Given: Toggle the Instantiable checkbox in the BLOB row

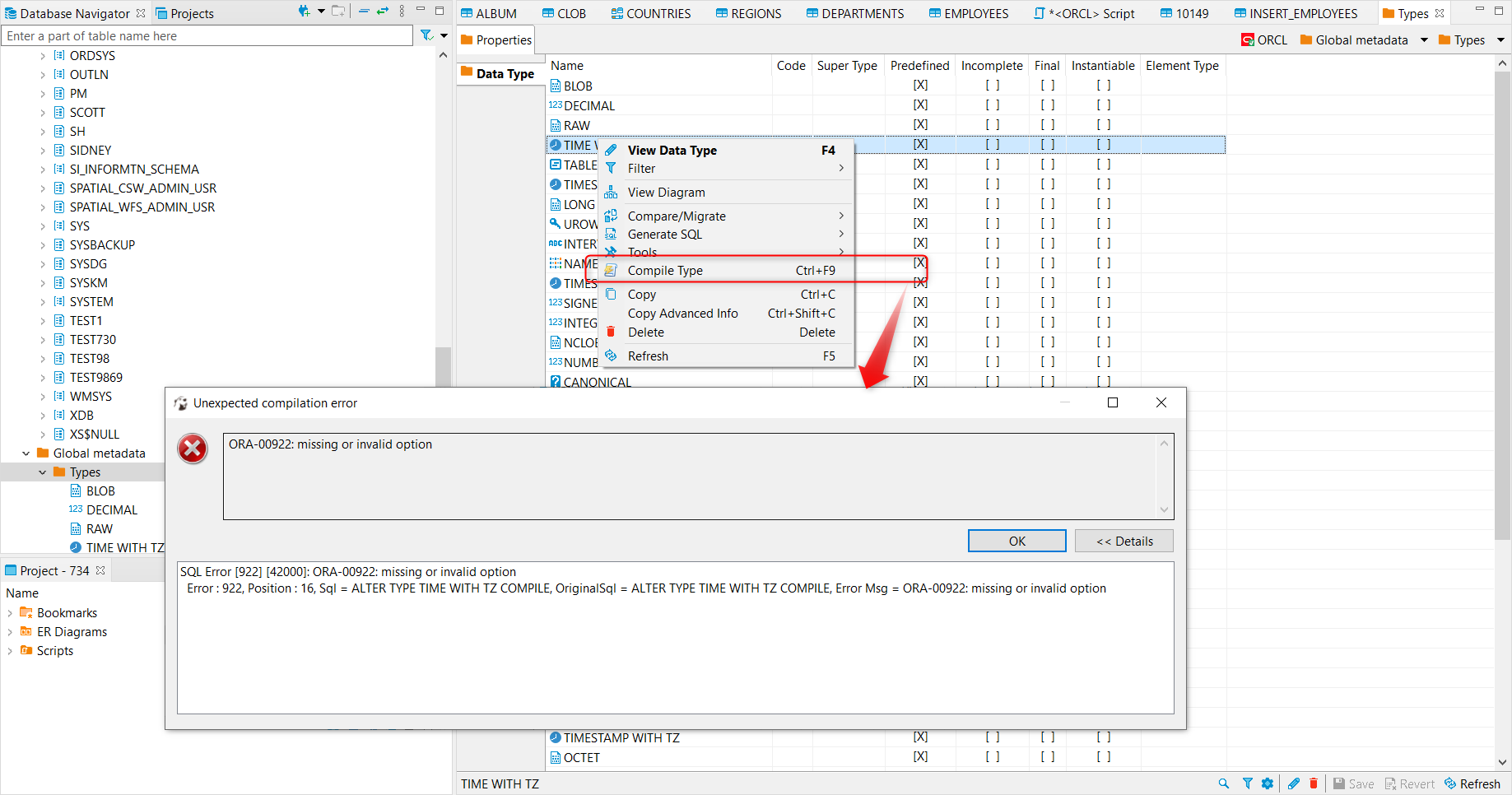Looking at the screenshot, I should [x=1104, y=85].
